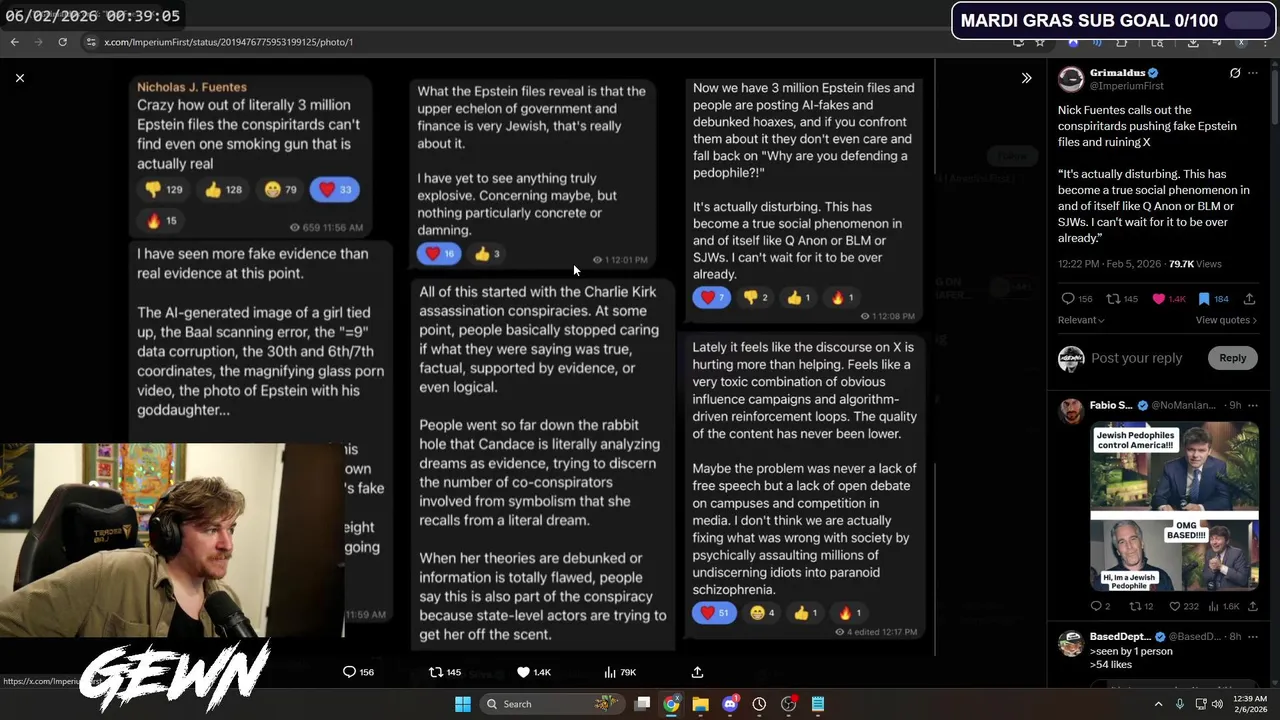The width and height of the screenshot is (1280, 720).
Task: Open the Clock app taskbar icon
Action: point(759,704)
